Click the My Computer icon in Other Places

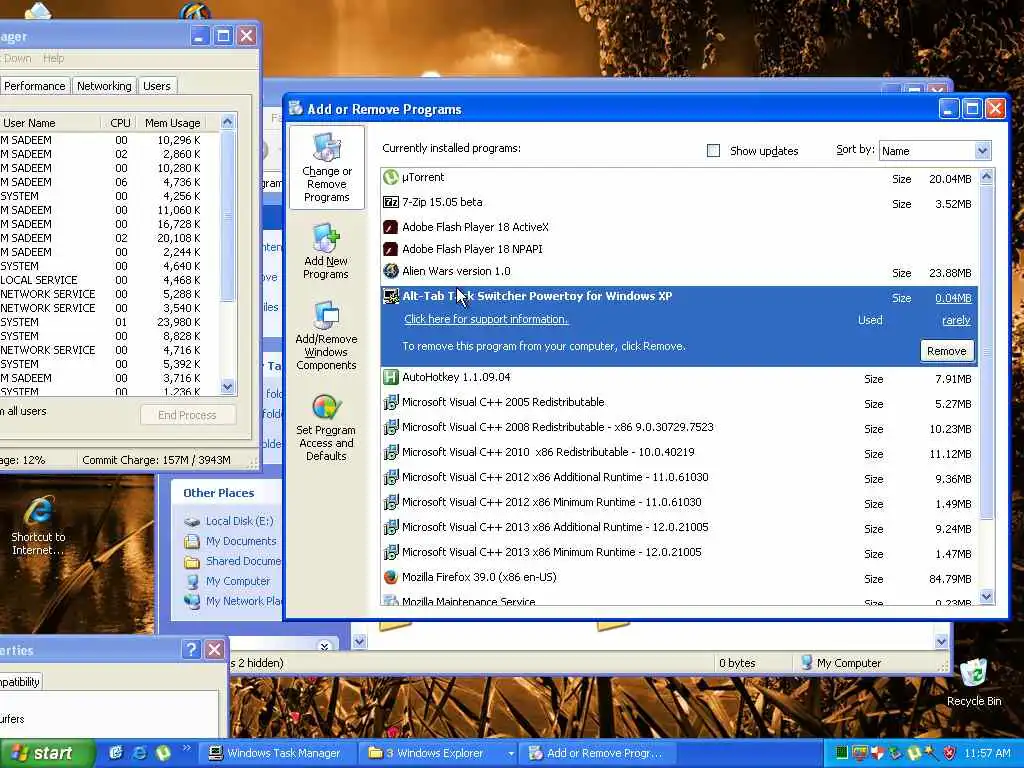pyautogui.click(x=192, y=581)
